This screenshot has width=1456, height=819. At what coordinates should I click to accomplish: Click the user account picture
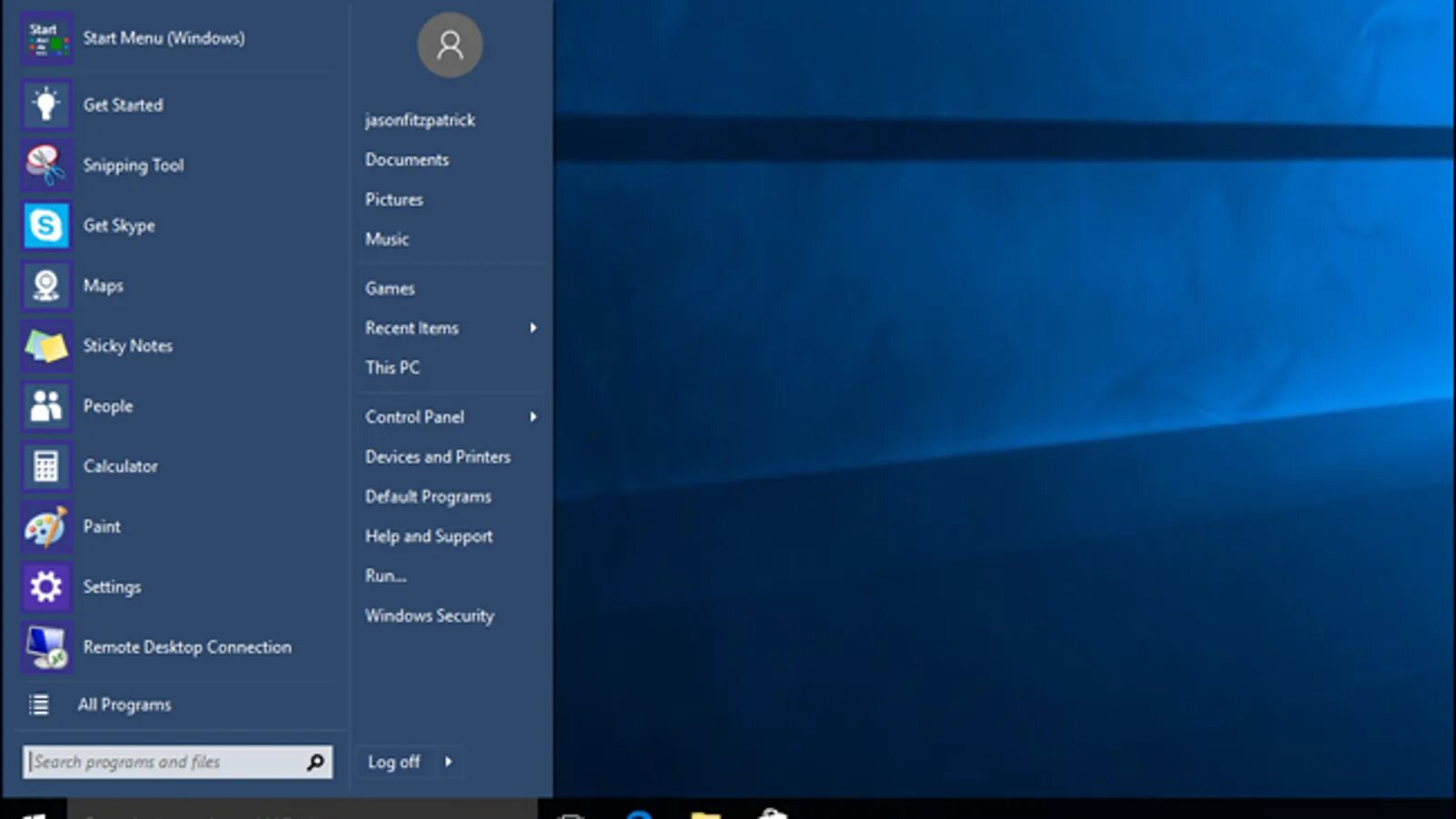[x=450, y=45]
